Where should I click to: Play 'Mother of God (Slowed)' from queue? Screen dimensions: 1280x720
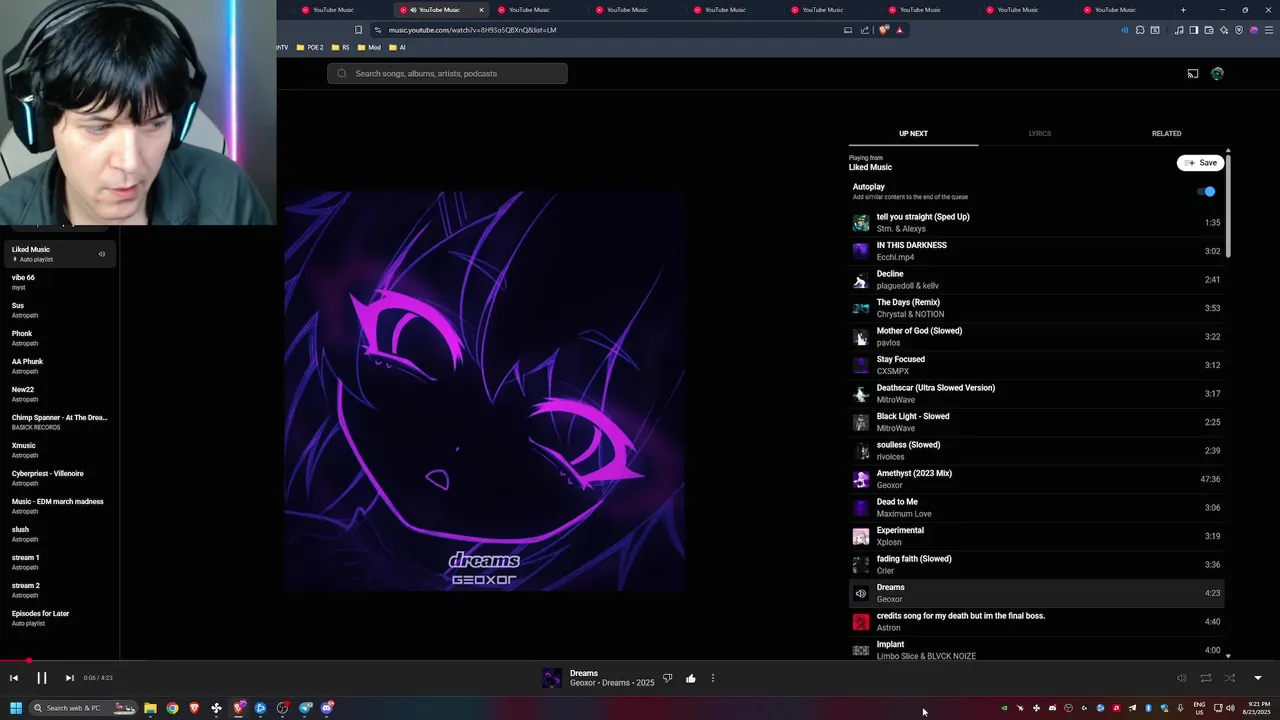click(1036, 336)
